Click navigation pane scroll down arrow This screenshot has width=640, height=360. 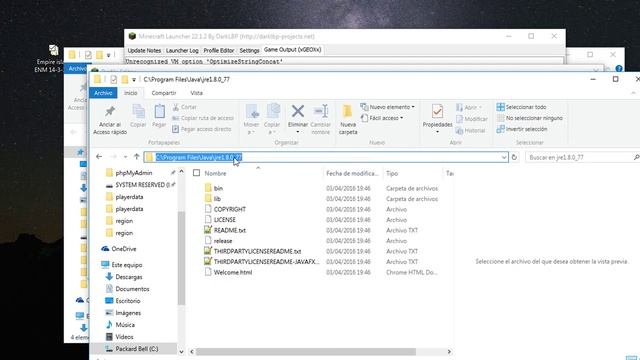[181, 351]
